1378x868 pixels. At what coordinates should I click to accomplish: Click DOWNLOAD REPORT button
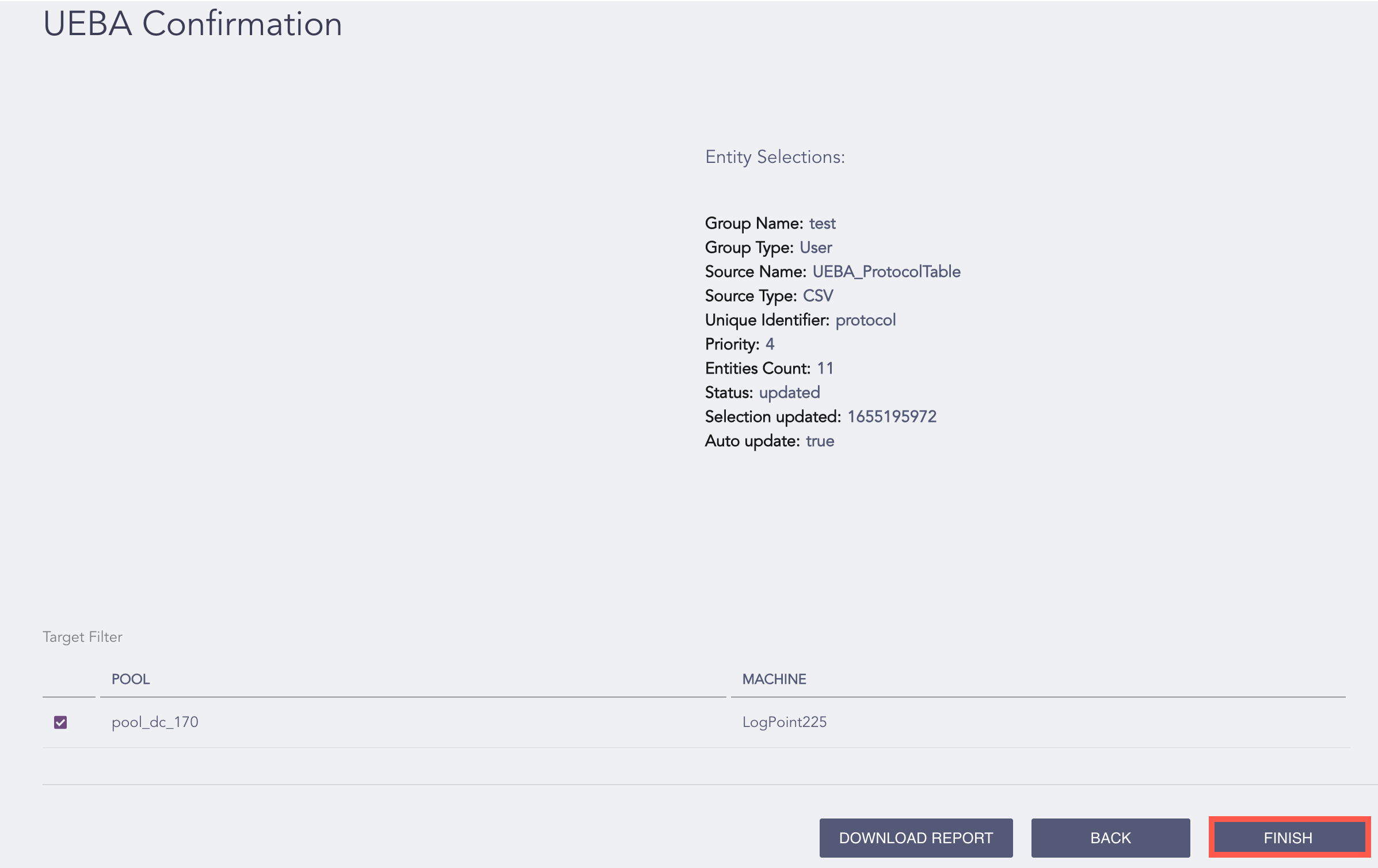click(x=916, y=837)
